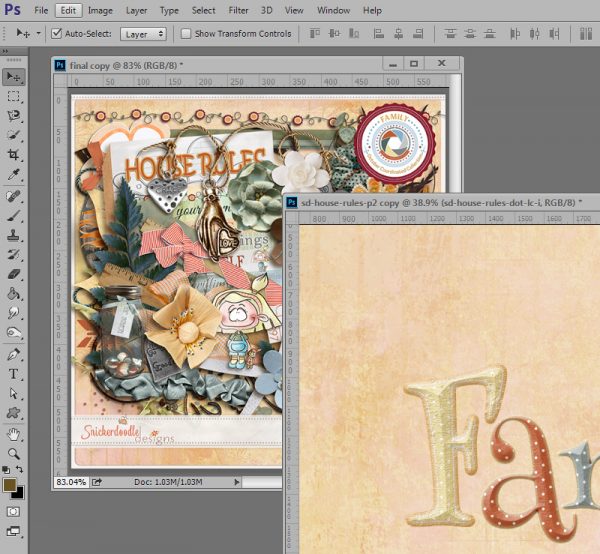Select the Paint Bucket tool
The image size is (600, 554).
[14, 294]
